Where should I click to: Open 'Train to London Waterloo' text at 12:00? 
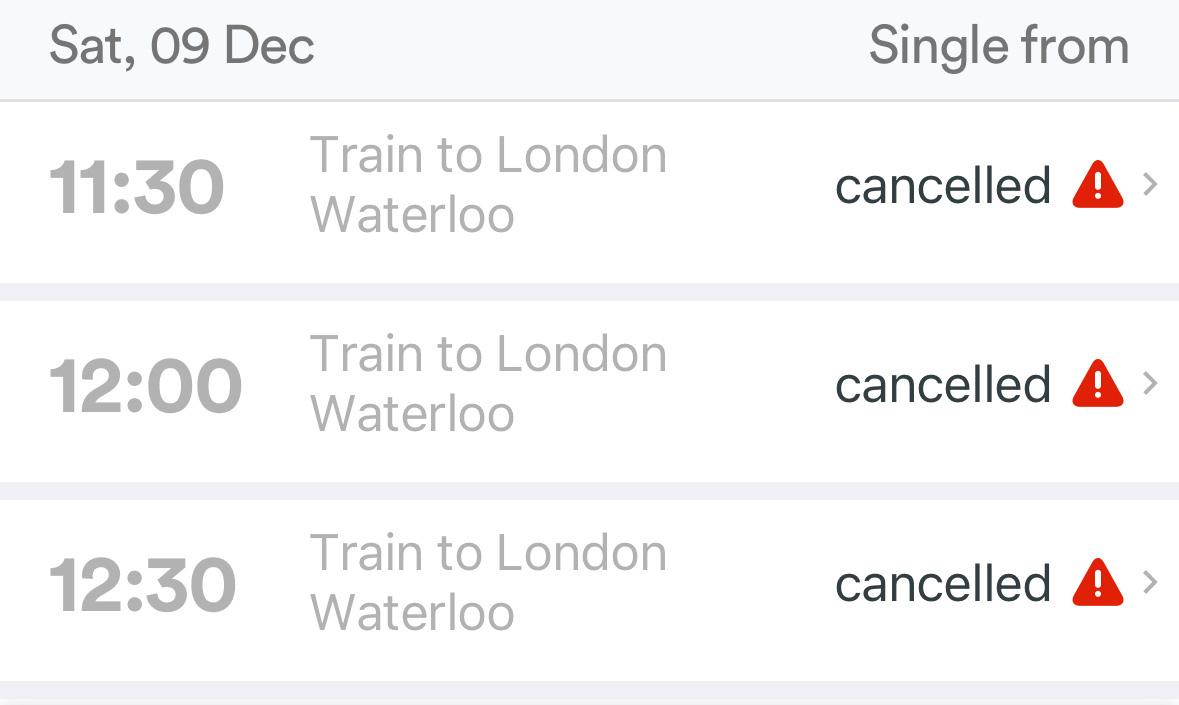click(488, 384)
